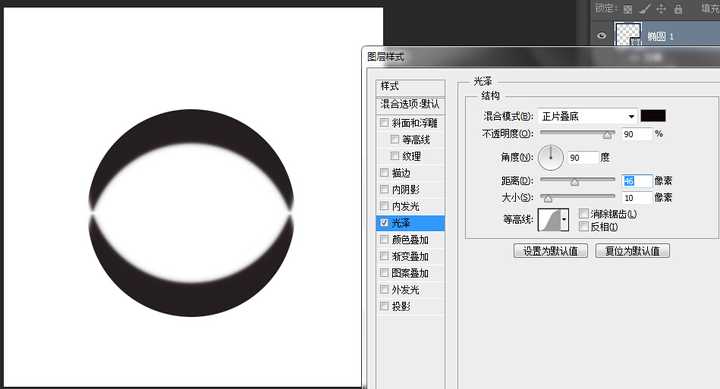Select the 斜面和浮雕 style label
Viewport: 720px width, 389px height.
[415, 123]
